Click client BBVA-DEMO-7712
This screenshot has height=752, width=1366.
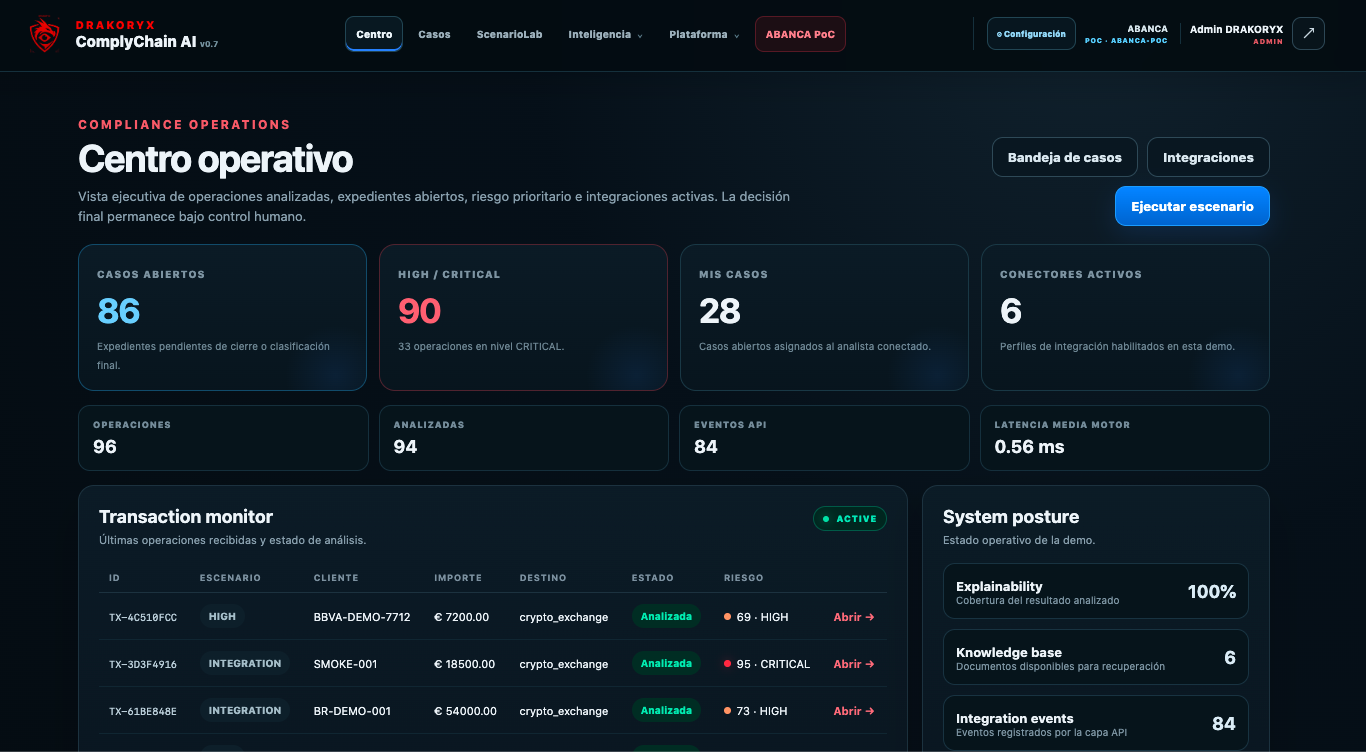[x=362, y=617]
